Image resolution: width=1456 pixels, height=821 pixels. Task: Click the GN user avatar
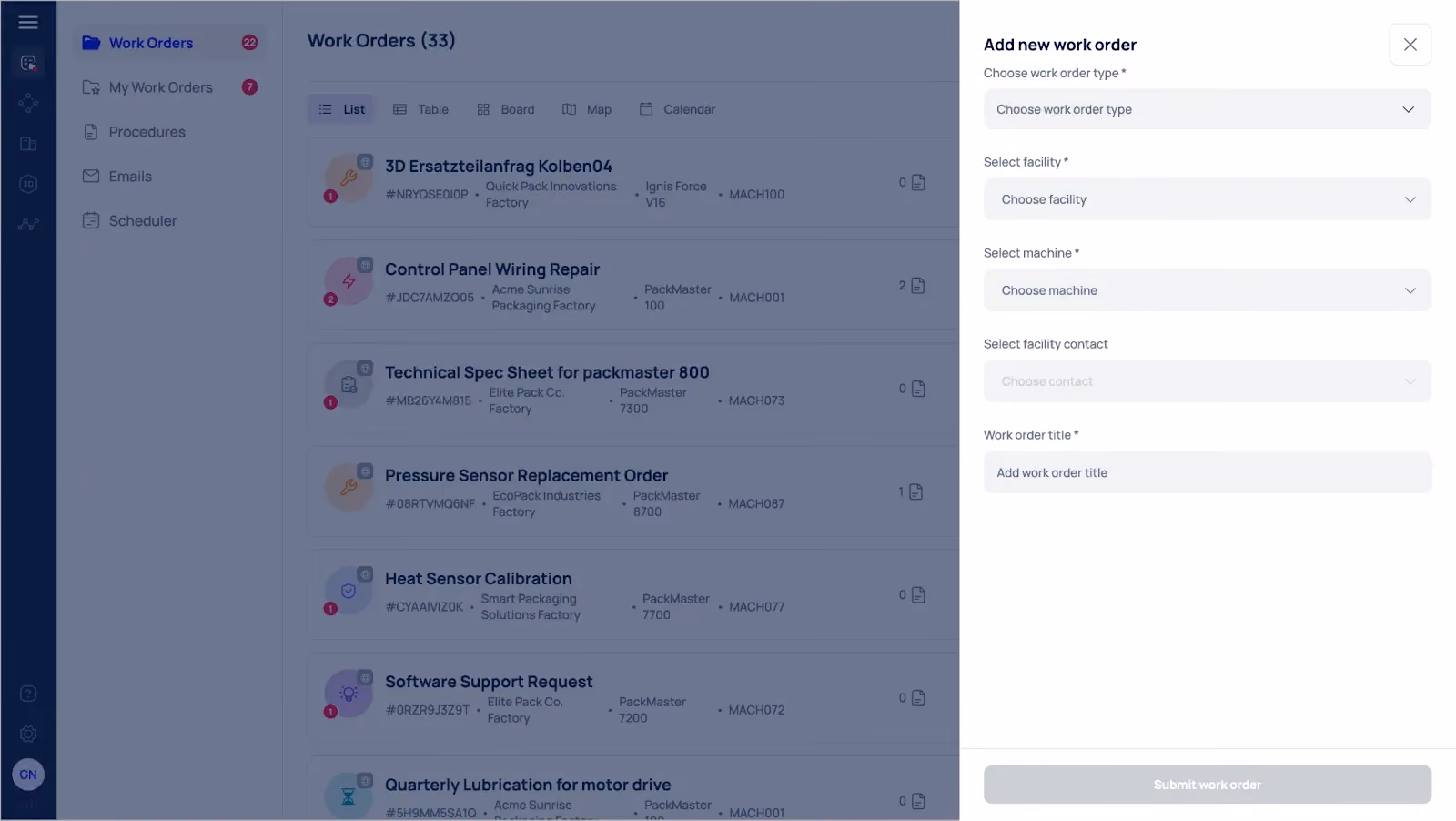point(28,775)
